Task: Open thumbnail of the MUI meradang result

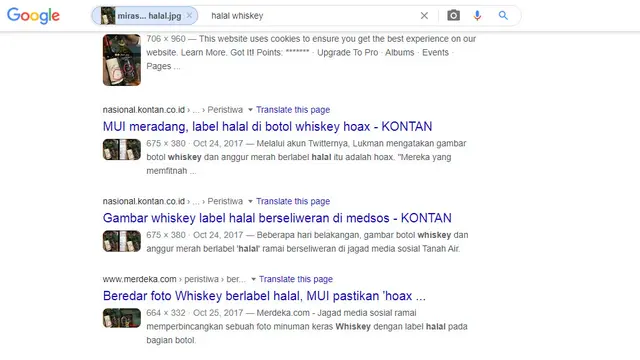Action: coord(122,149)
